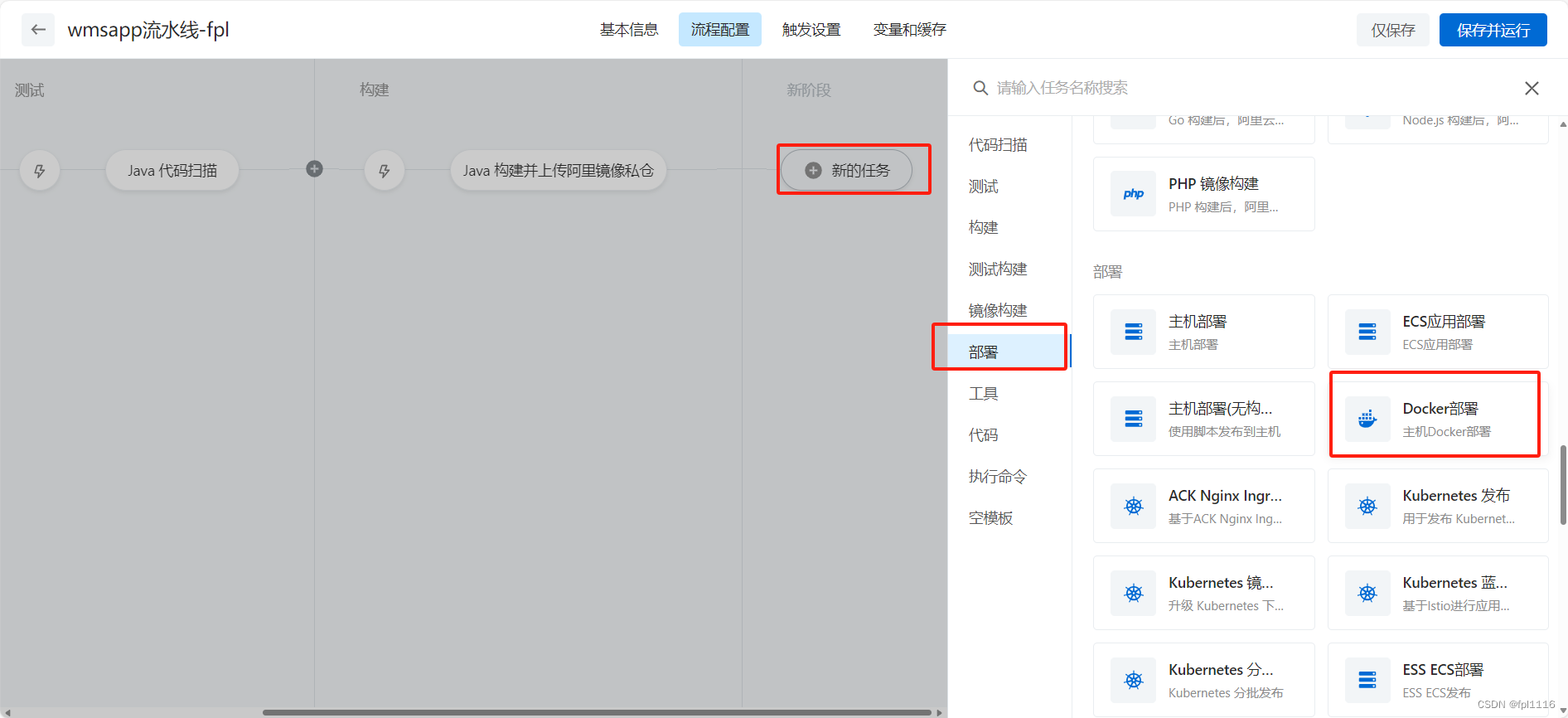
Task: Click the 新的任务 button
Action: pyautogui.click(x=847, y=170)
